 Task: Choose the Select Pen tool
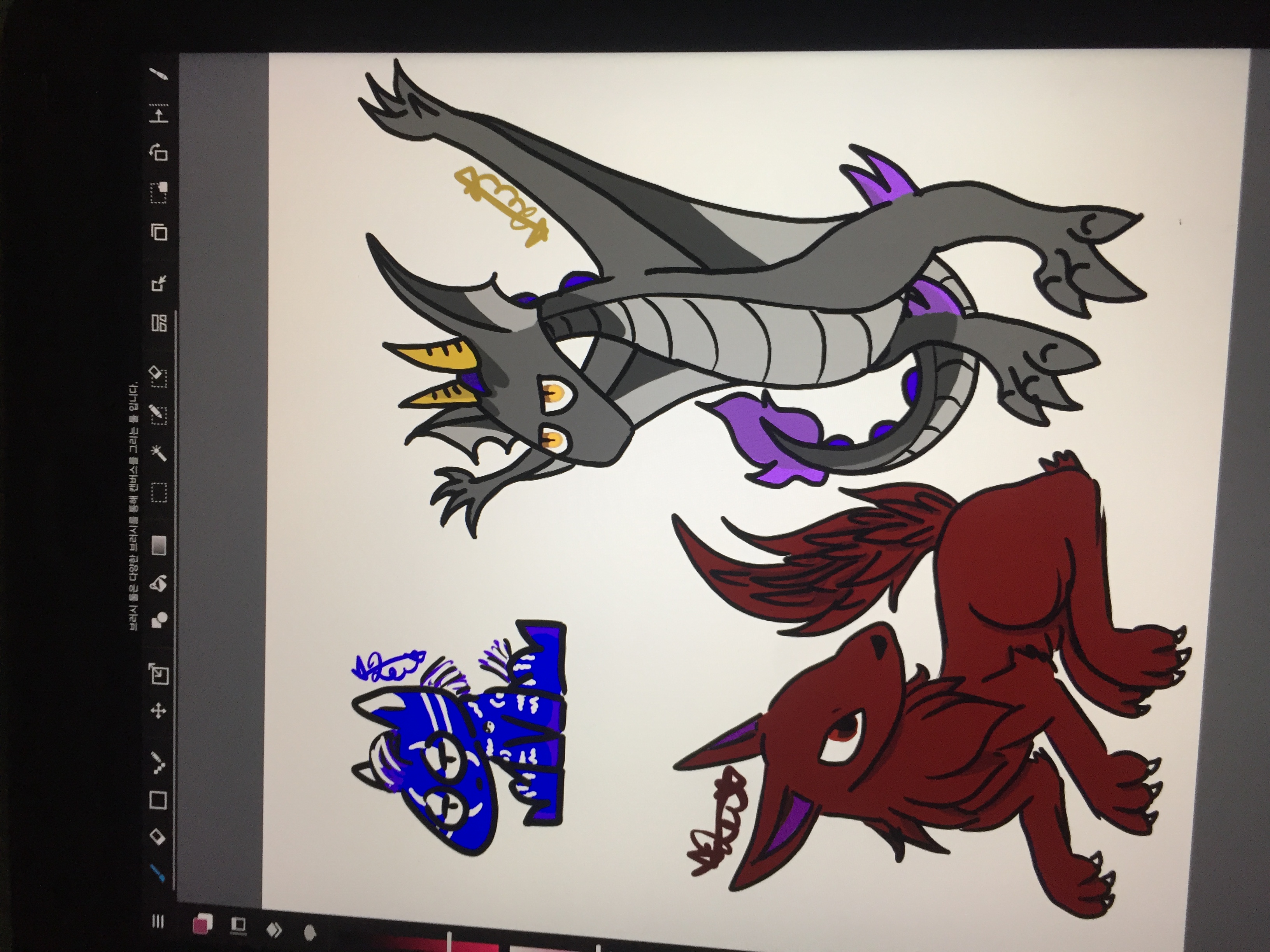pos(158,415)
